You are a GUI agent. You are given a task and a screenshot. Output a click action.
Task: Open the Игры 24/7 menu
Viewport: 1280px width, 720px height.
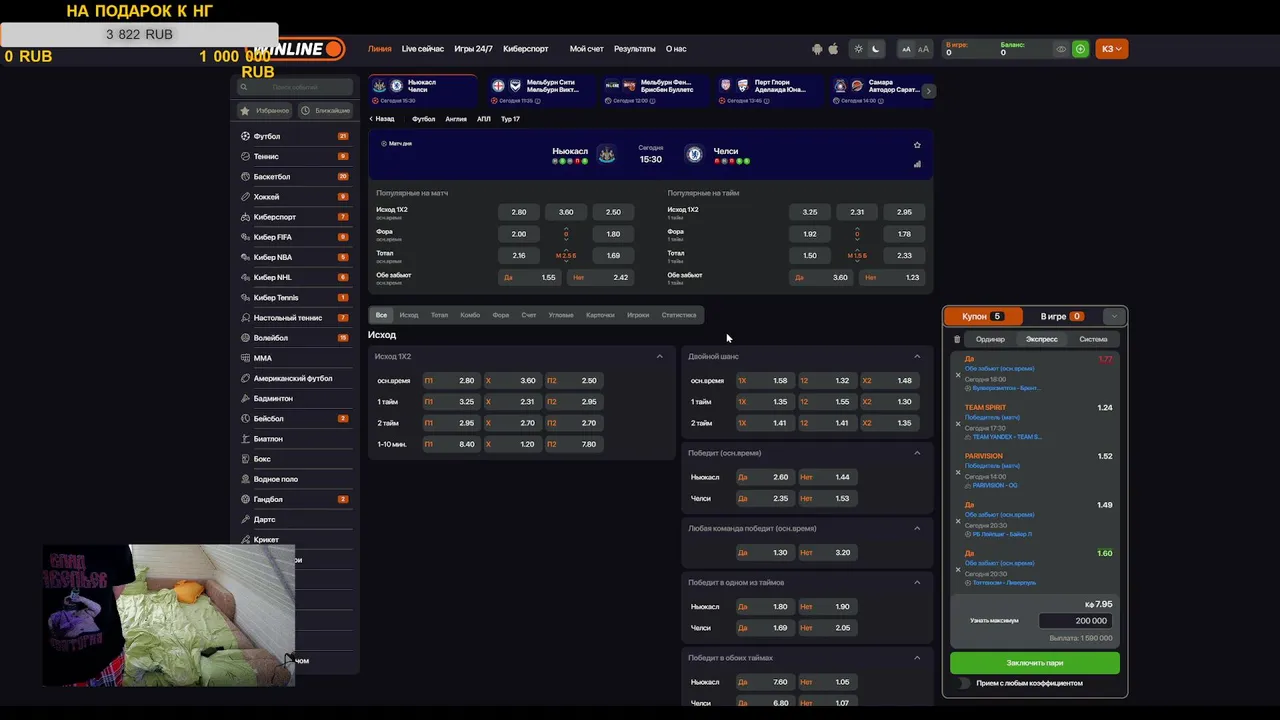pyautogui.click(x=473, y=49)
